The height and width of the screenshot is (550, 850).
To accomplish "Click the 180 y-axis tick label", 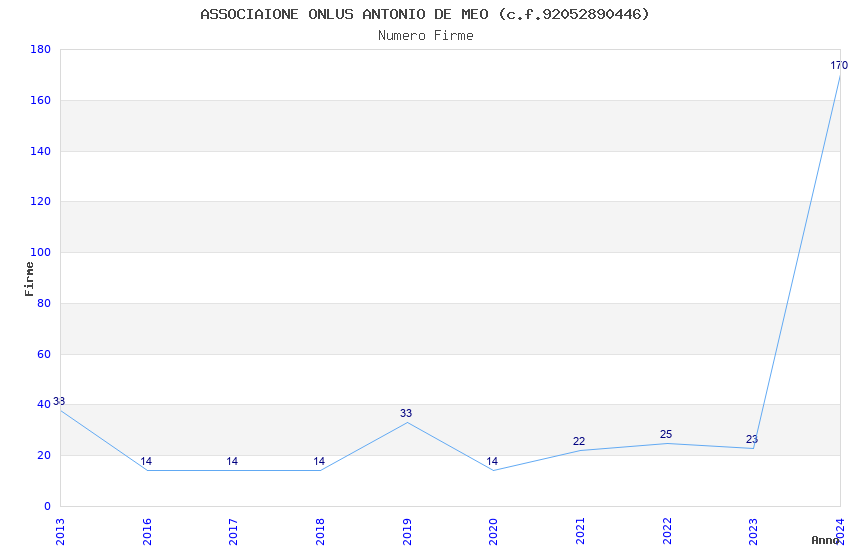I will pyautogui.click(x=41, y=49).
